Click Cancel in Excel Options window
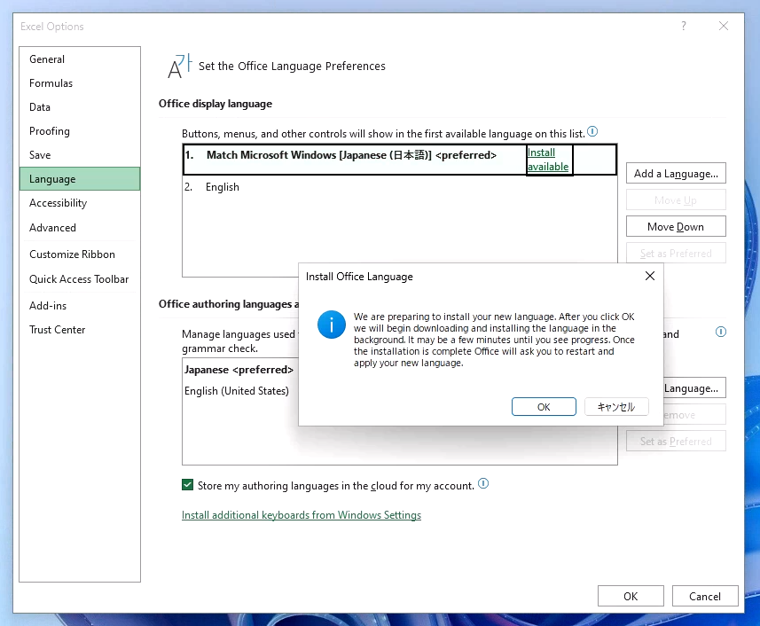Image resolution: width=760 pixels, height=626 pixels. tap(705, 596)
